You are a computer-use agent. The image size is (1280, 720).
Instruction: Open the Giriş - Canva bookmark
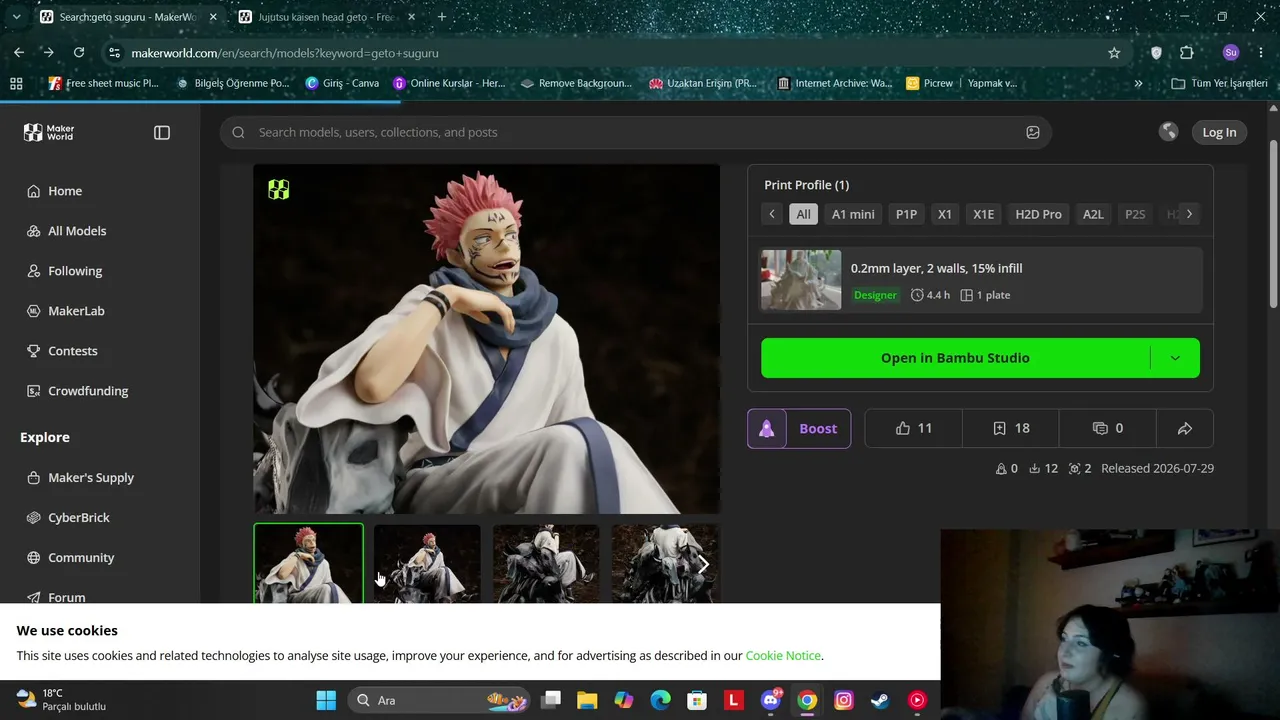pyautogui.click(x=342, y=83)
